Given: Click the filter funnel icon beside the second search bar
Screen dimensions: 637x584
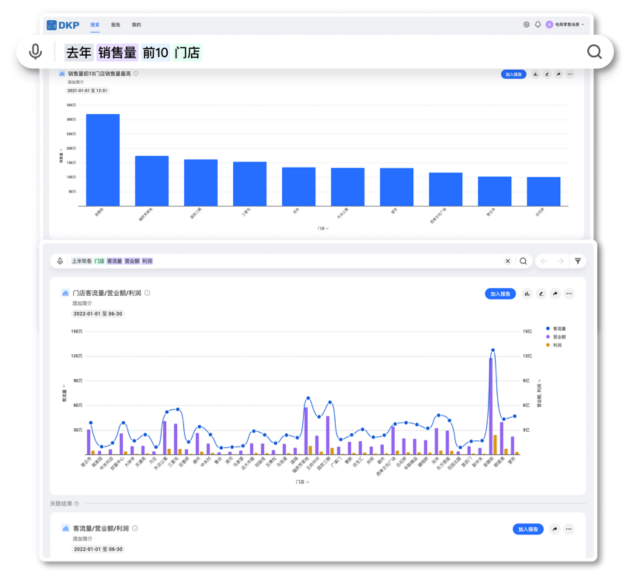Looking at the screenshot, I should point(577,261).
